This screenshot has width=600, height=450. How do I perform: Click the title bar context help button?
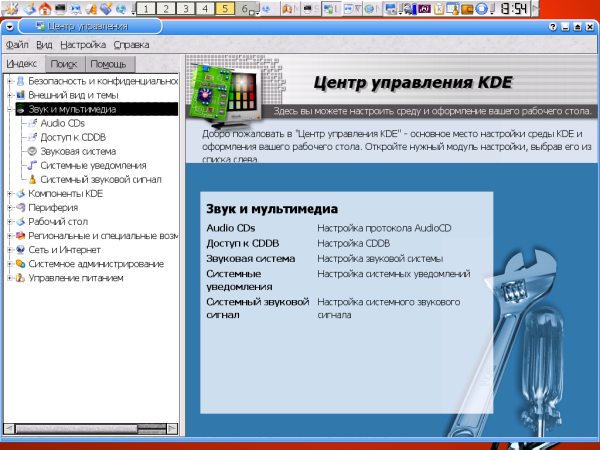(553, 27)
